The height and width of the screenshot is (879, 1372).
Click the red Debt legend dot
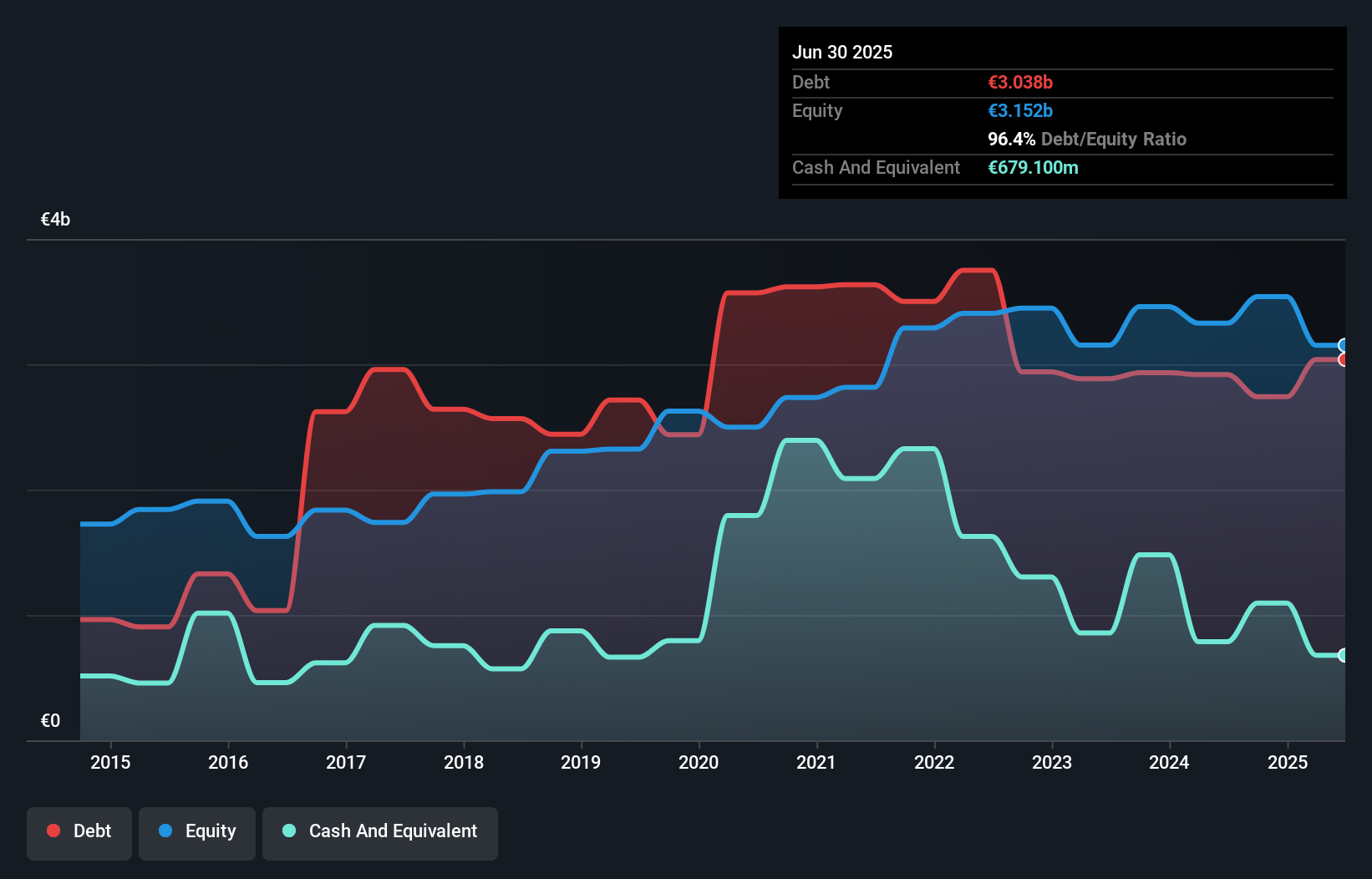click(x=53, y=831)
